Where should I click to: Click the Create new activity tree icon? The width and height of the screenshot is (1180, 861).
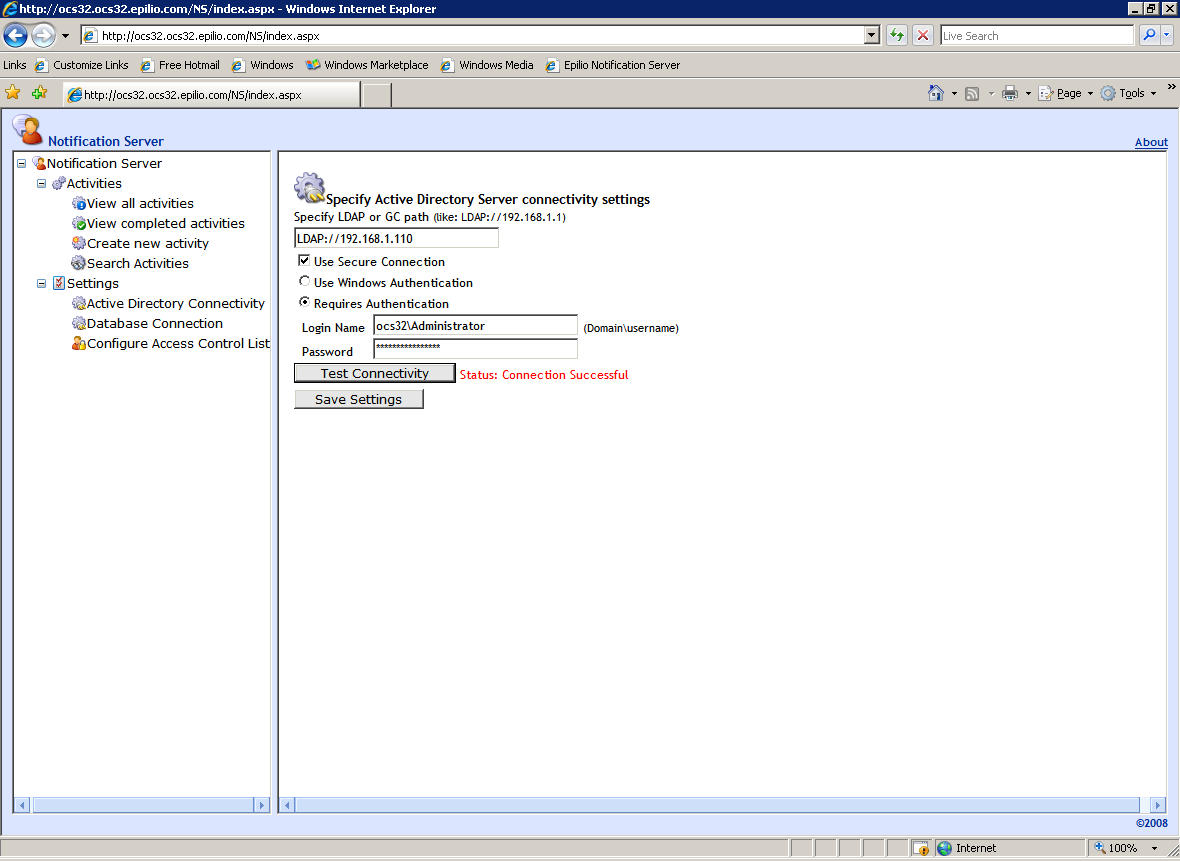pos(78,243)
